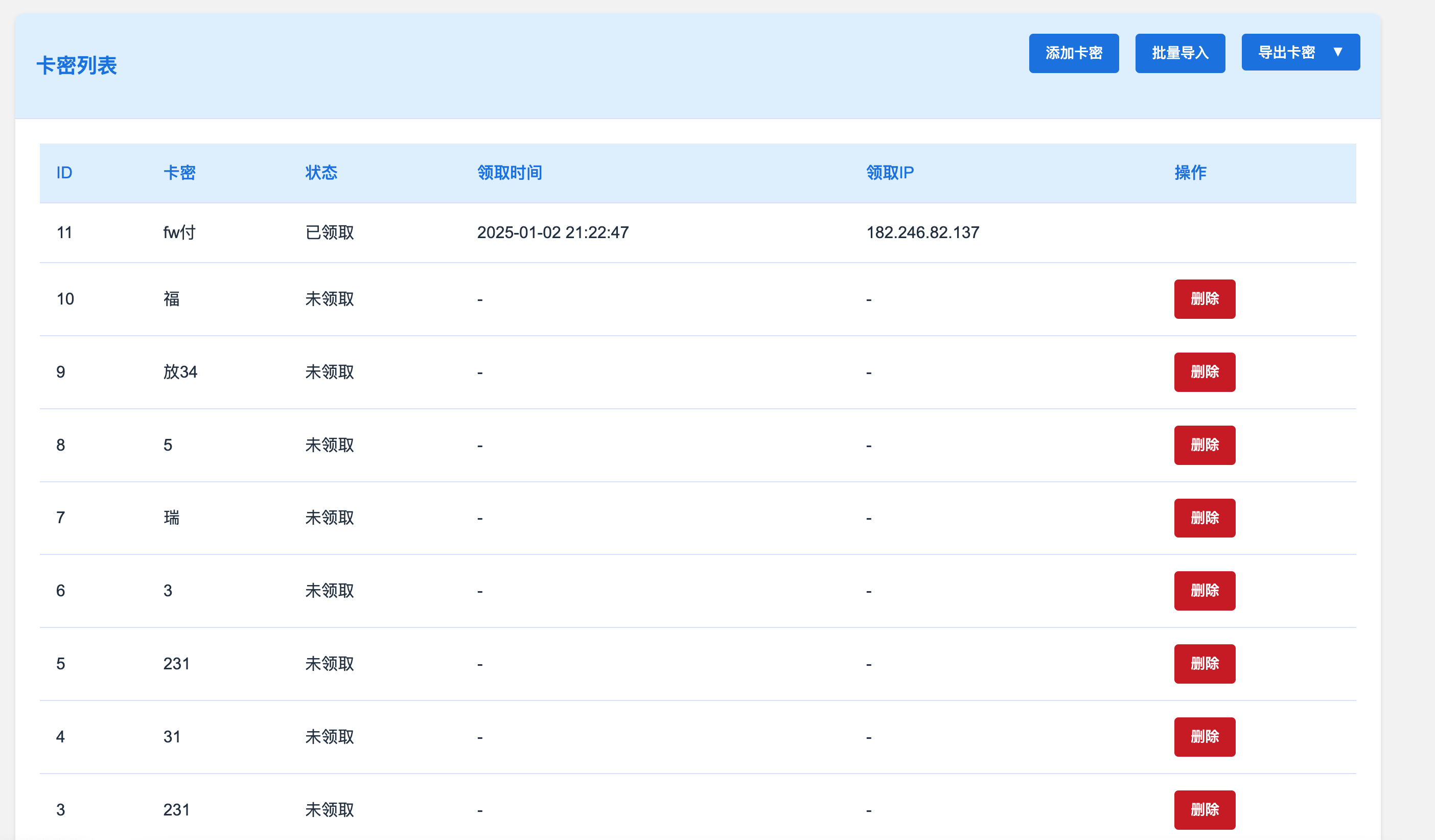This screenshot has width=1435, height=840.
Task: Open the 批量导入 dialog
Action: click(x=1180, y=53)
